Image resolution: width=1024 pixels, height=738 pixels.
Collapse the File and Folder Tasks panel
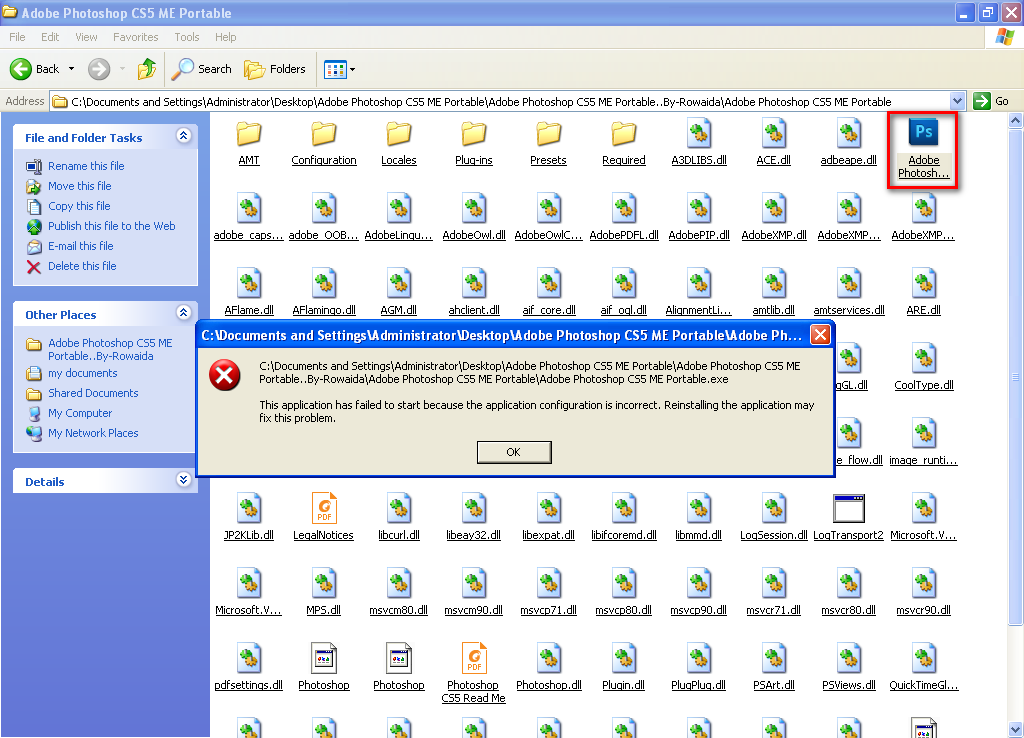[184, 136]
